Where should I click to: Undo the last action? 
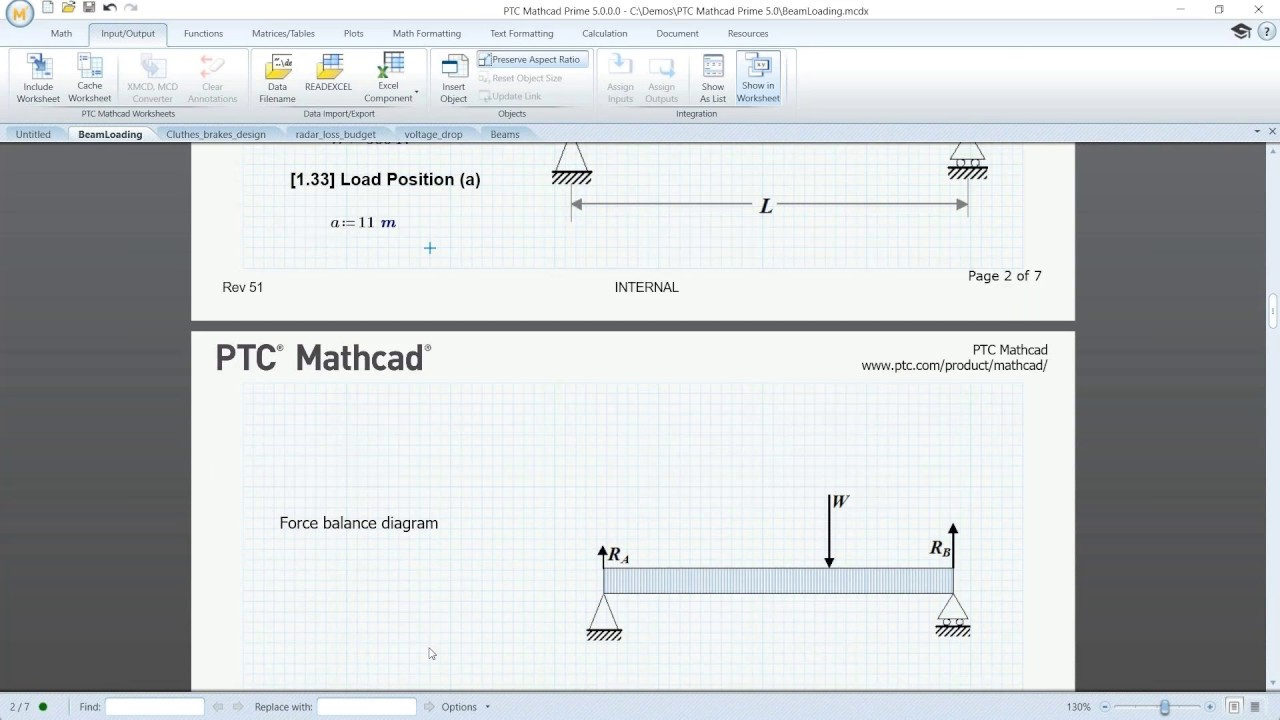(x=110, y=8)
